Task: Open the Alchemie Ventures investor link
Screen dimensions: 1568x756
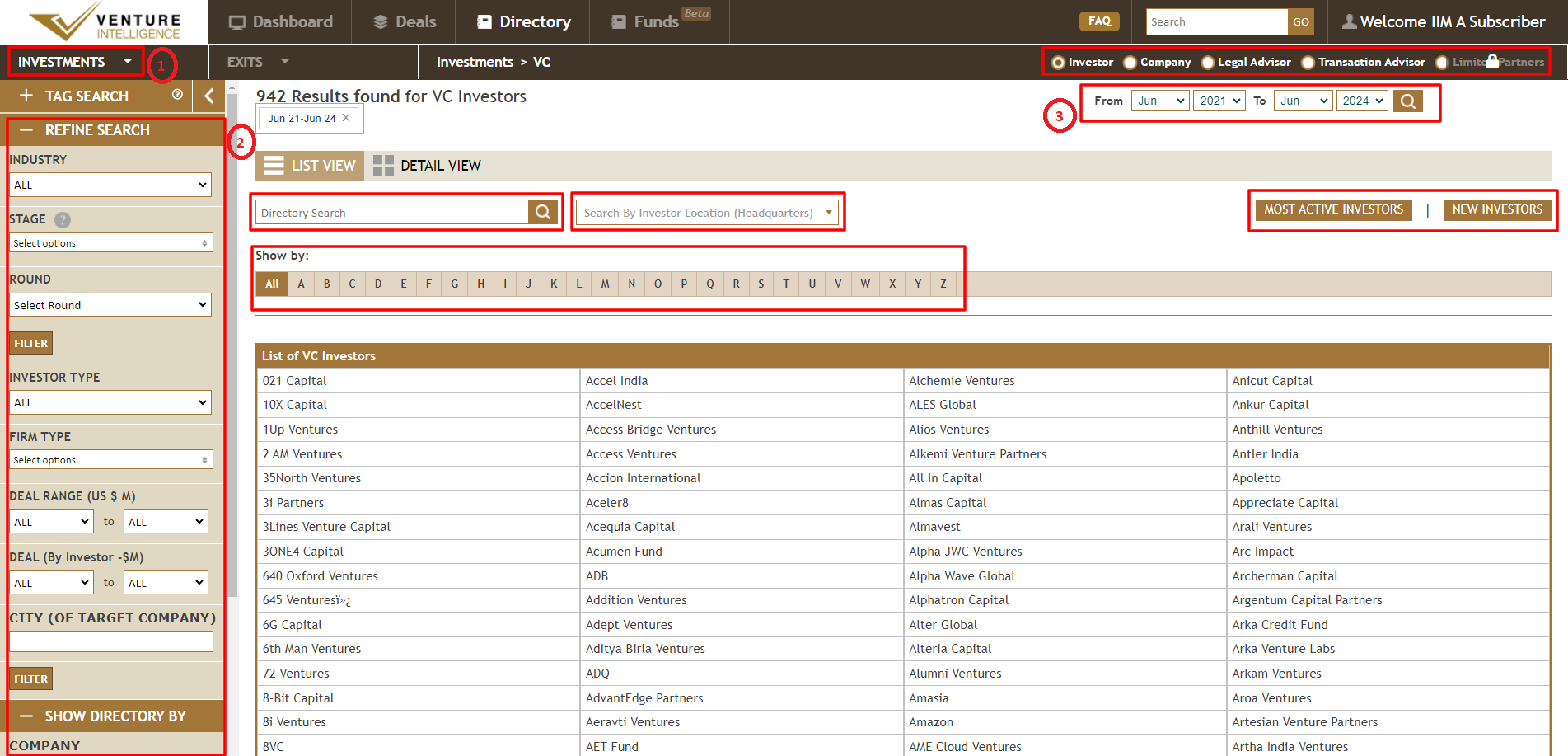Action: pyautogui.click(x=962, y=381)
